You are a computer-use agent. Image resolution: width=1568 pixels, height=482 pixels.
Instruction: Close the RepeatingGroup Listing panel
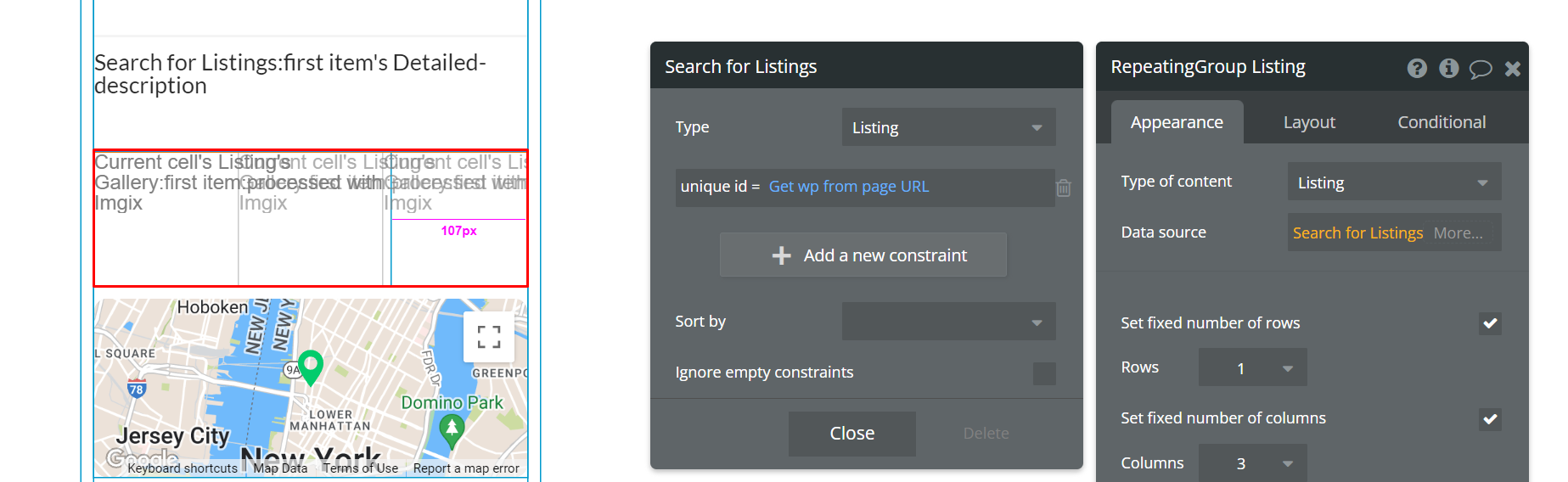point(1513,69)
